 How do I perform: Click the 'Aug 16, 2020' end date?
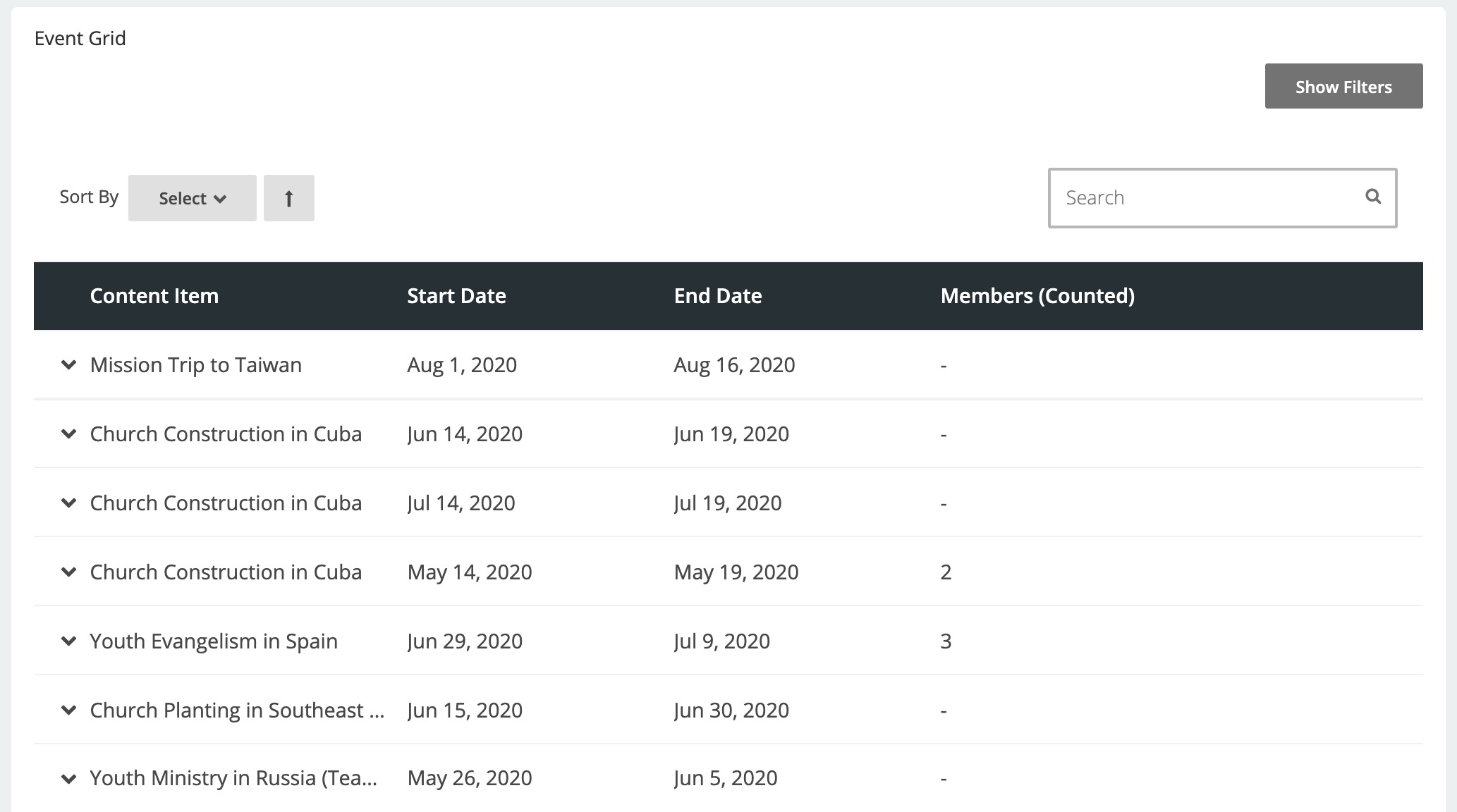click(x=734, y=365)
